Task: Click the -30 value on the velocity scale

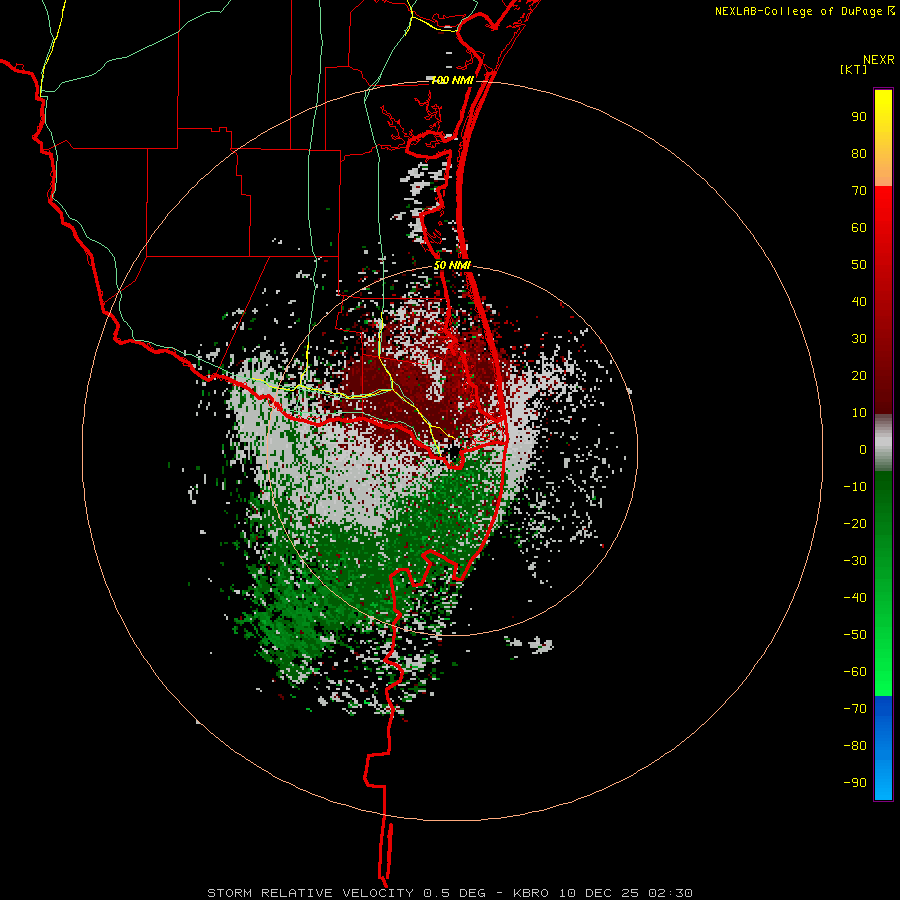Action: pyautogui.click(x=855, y=561)
